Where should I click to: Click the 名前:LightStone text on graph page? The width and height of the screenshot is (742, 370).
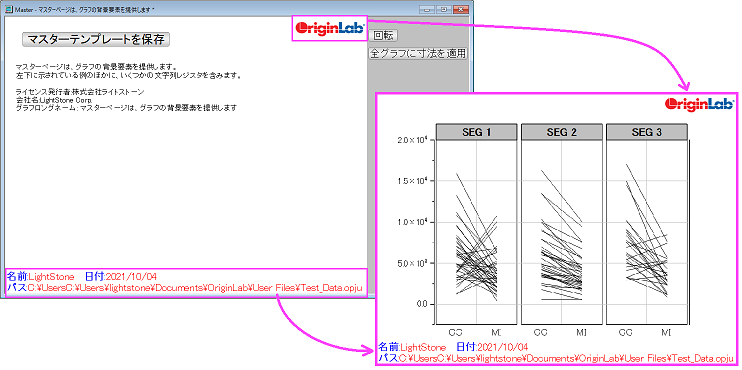[412, 347]
